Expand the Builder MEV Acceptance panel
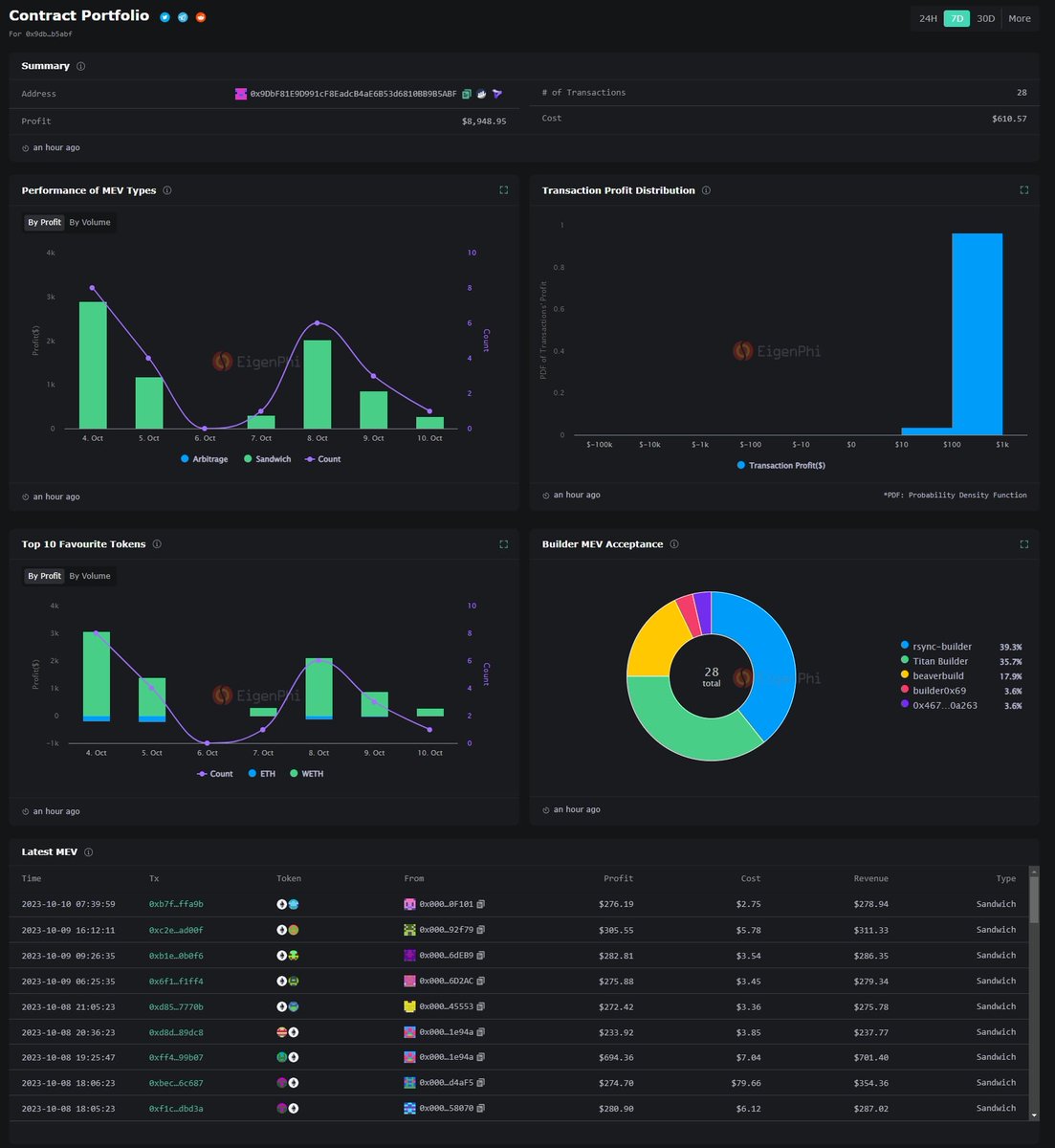Image resolution: width=1055 pixels, height=1148 pixels. tap(1023, 543)
